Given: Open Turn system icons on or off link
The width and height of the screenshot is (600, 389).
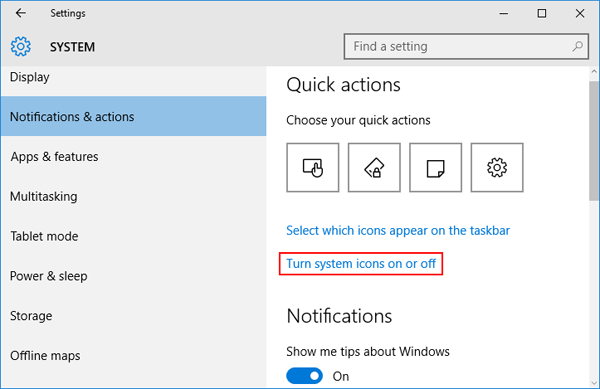Looking at the screenshot, I should pyautogui.click(x=361, y=264).
